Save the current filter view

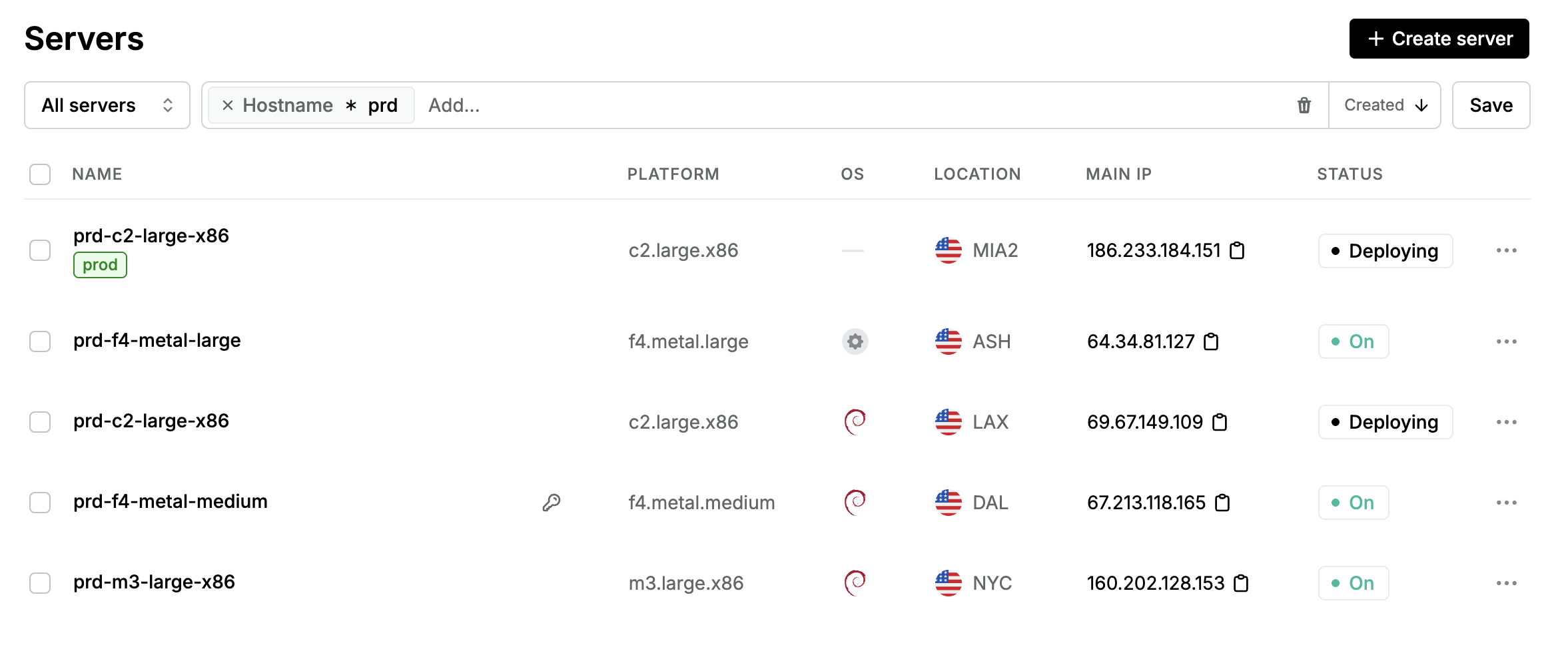1491,105
